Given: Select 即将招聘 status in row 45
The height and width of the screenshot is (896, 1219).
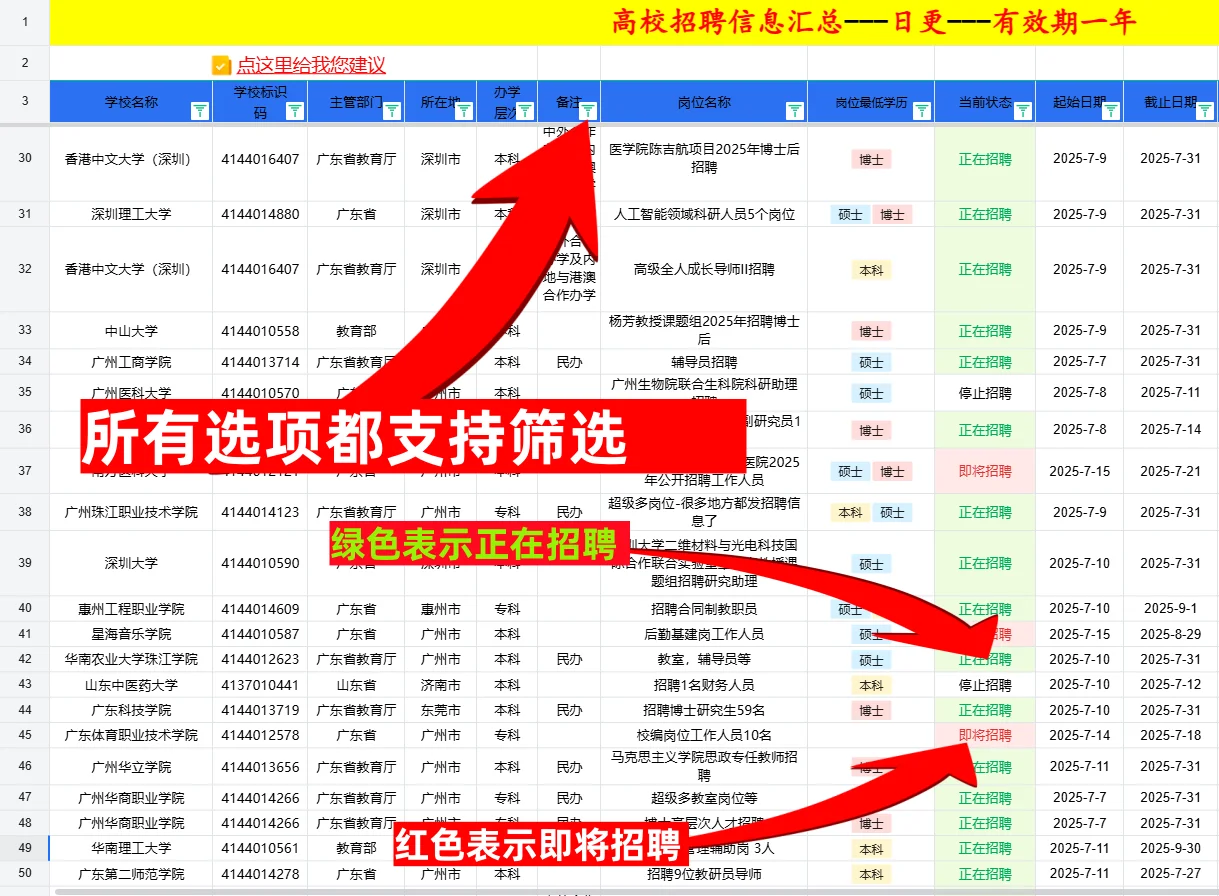Looking at the screenshot, I should pyautogui.click(x=985, y=735).
